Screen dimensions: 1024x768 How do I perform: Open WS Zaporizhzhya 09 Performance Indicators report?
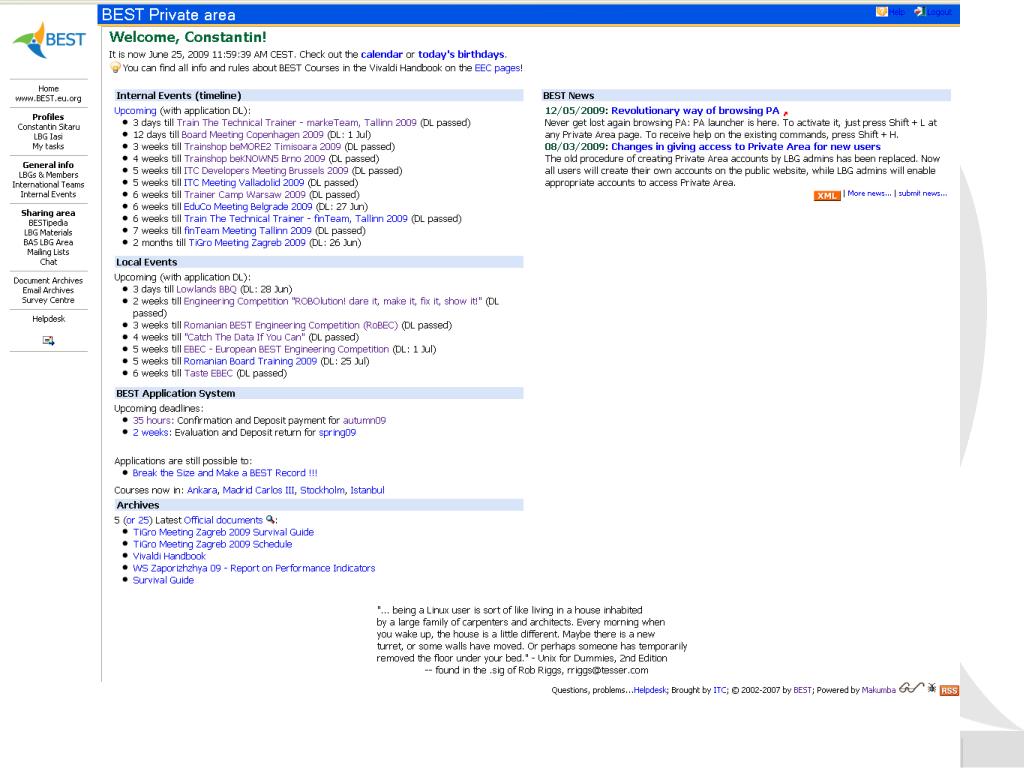[254, 568]
